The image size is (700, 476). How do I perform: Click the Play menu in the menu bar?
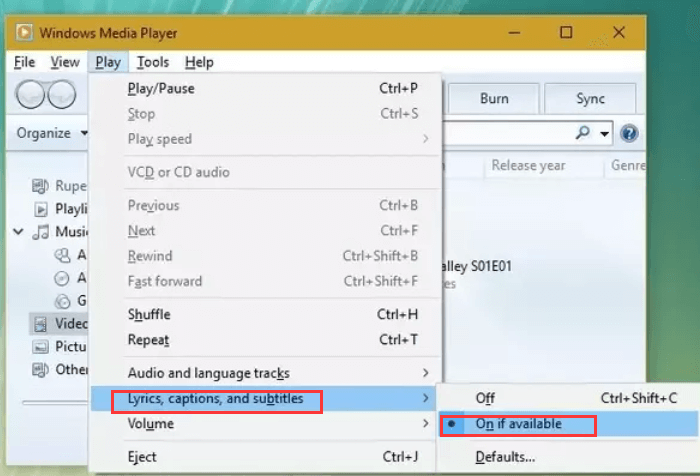(108, 62)
